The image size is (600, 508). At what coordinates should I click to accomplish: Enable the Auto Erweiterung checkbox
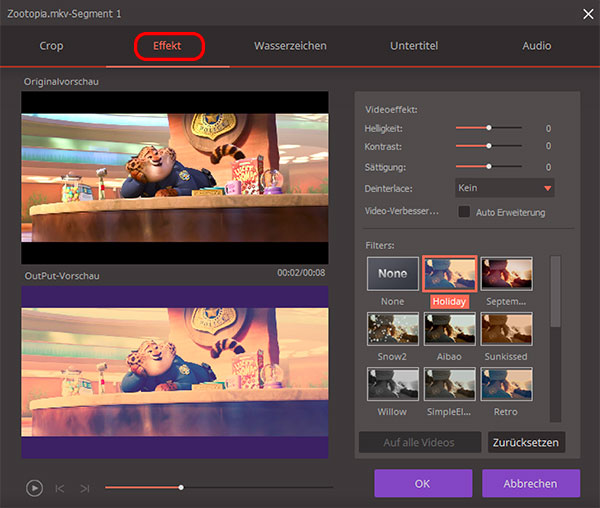coord(464,212)
